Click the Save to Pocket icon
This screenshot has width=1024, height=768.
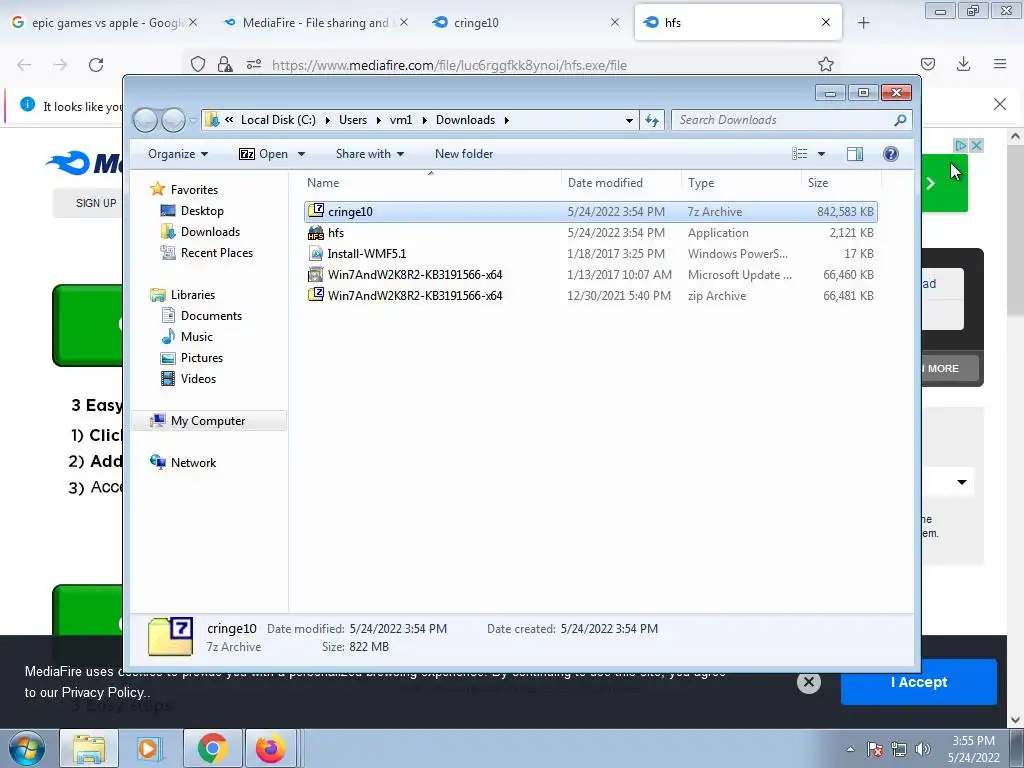[927, 64]
